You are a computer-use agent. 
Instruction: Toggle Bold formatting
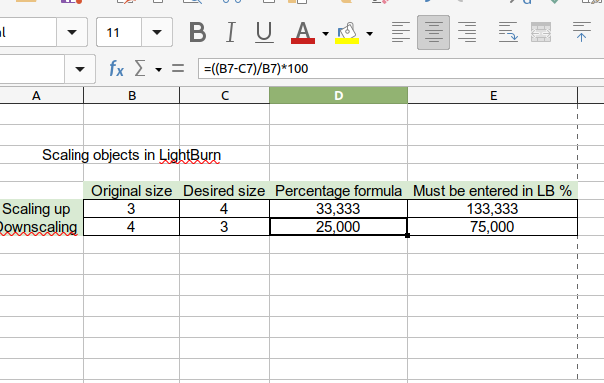198,32
